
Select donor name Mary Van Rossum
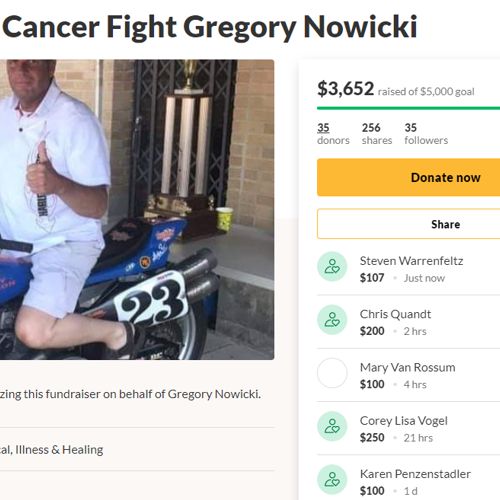tap(408, 367)
